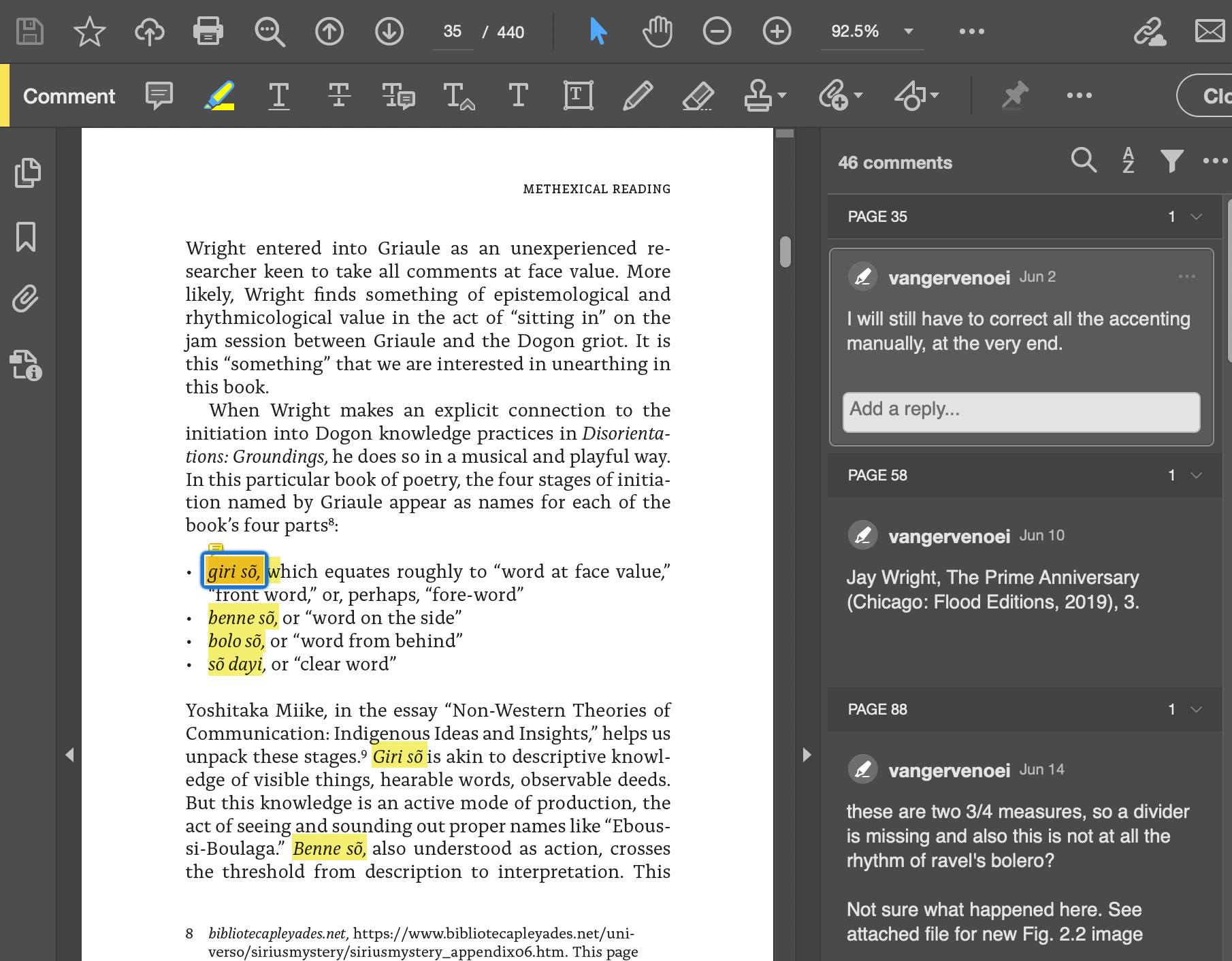The image size is (1232, 961).
Task: Open bookmarks panel icon
Action: point(26,237)
